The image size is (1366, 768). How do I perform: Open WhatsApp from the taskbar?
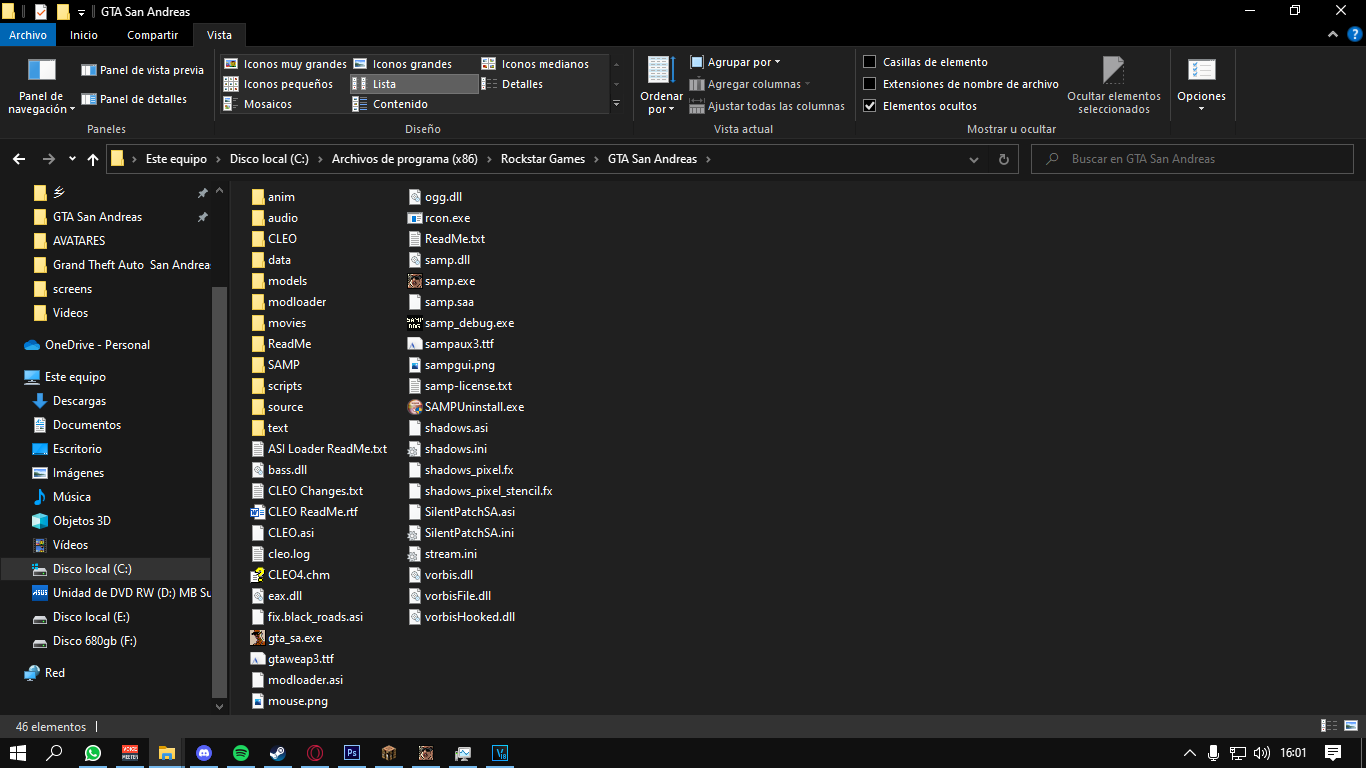click(93, 753)
